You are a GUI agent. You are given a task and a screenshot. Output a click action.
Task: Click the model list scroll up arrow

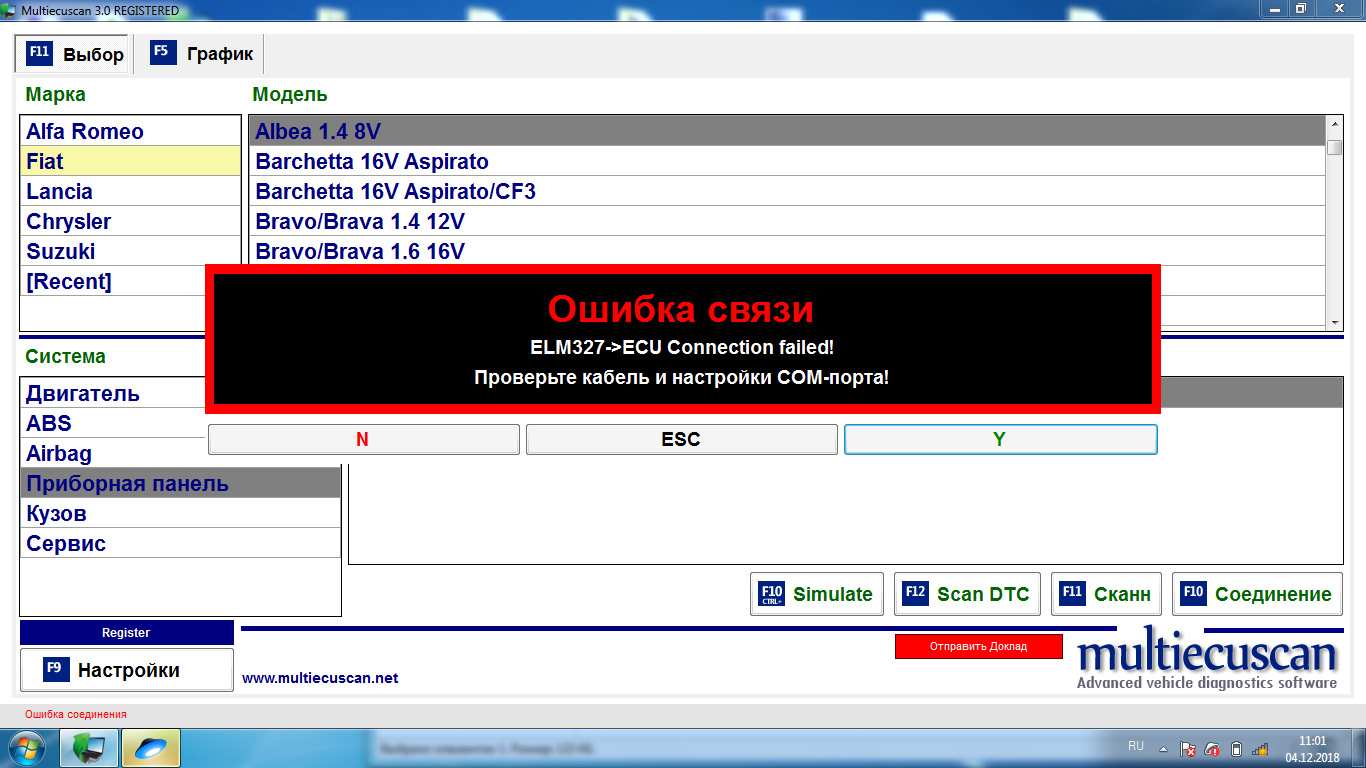click(x=1334, y=124)
